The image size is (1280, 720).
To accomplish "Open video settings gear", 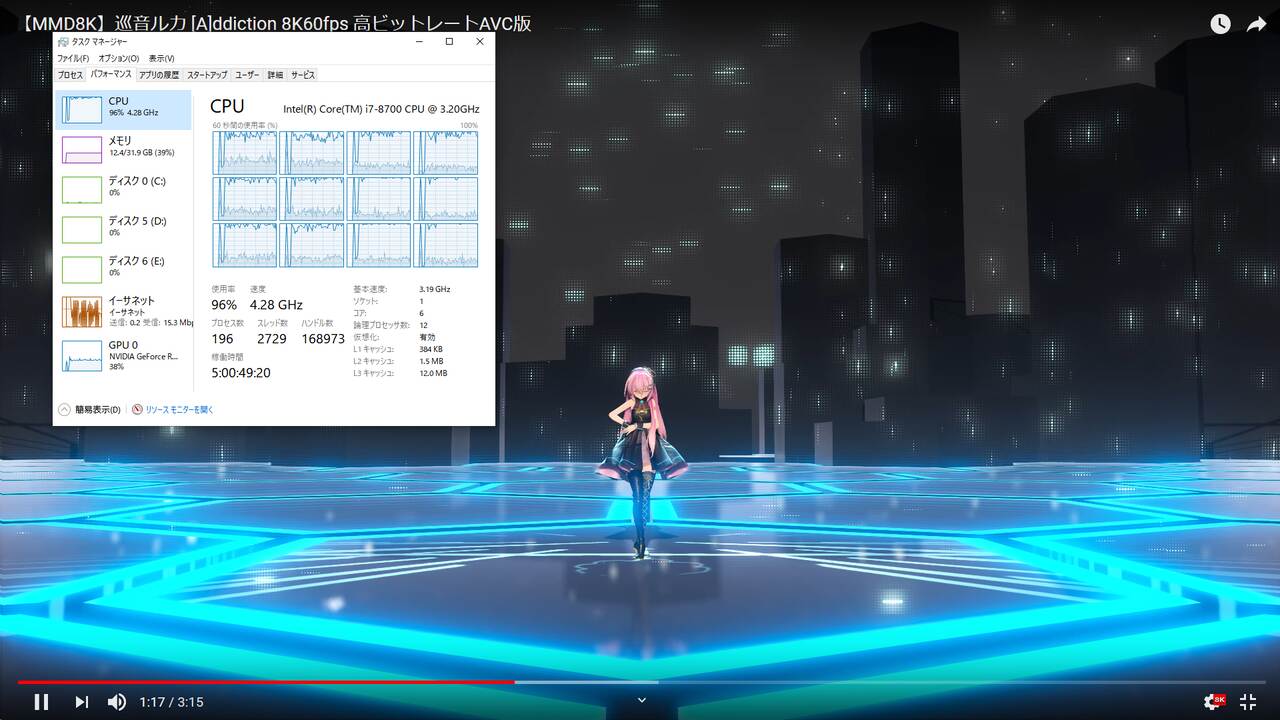I will 1214,702.
